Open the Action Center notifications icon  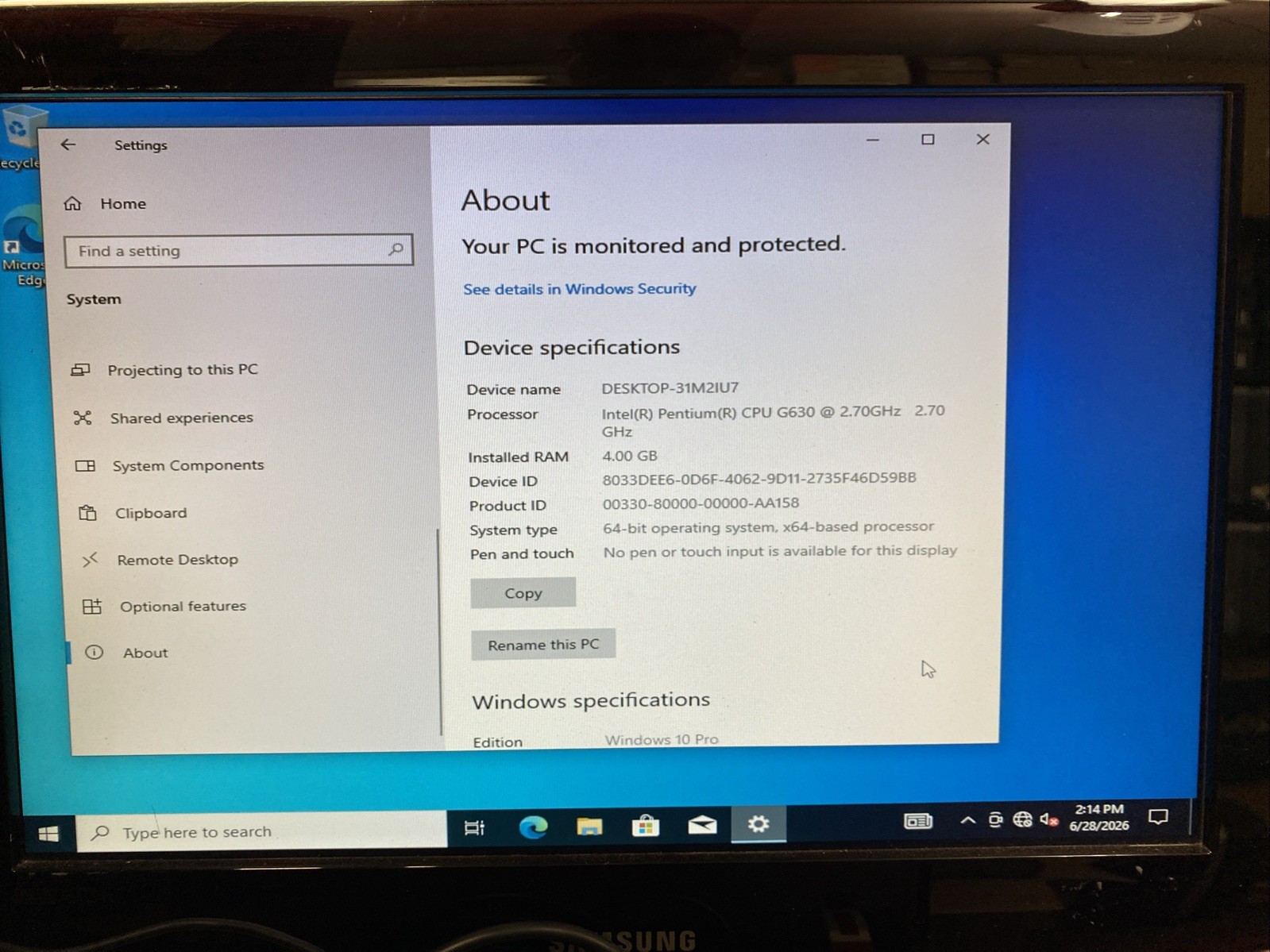pos(1159,816)
